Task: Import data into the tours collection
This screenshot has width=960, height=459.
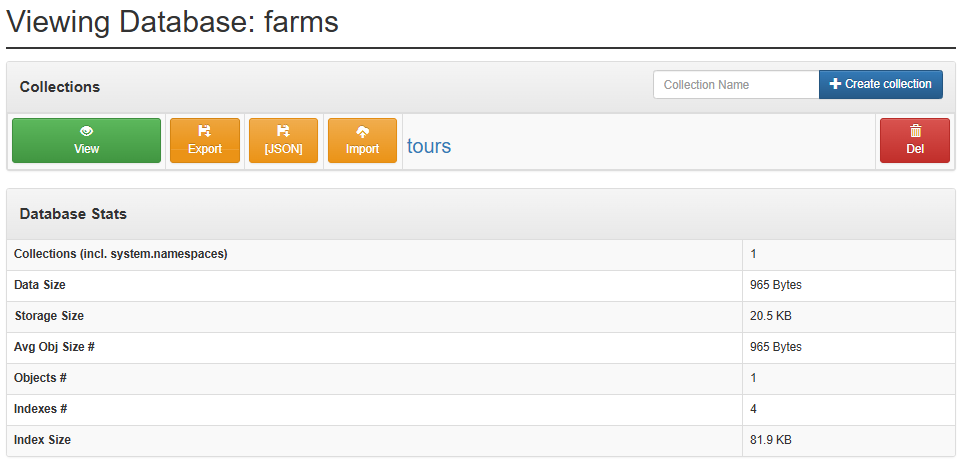Action: pyautogui.click(x=362, y=140)
